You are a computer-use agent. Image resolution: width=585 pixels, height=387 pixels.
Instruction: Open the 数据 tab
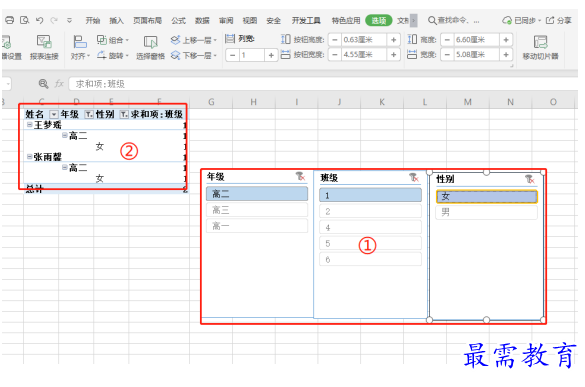[x=202, y=21]
